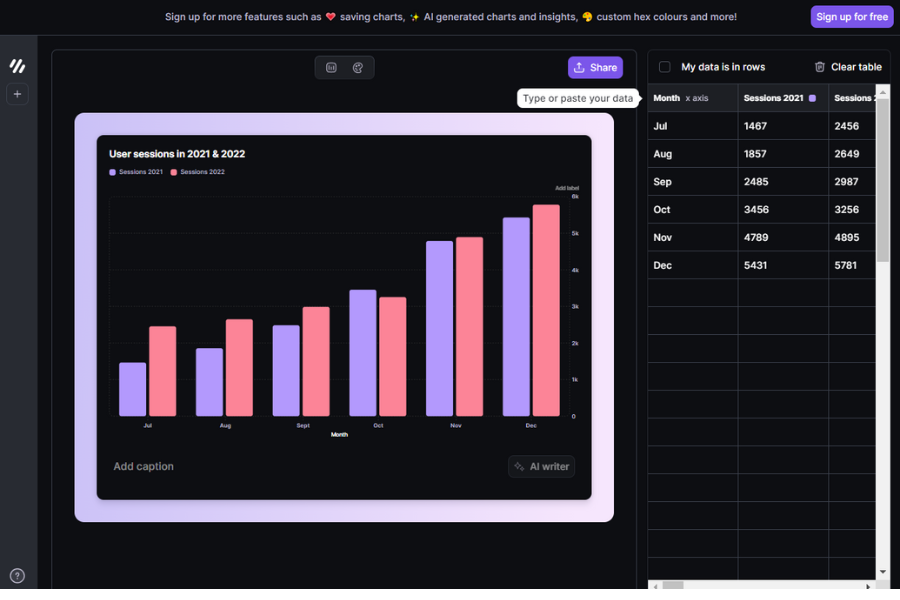The width and height of the screenshot is (900, 600).
Task: Click the Add caption field below the chart
Action: [142, 466]
